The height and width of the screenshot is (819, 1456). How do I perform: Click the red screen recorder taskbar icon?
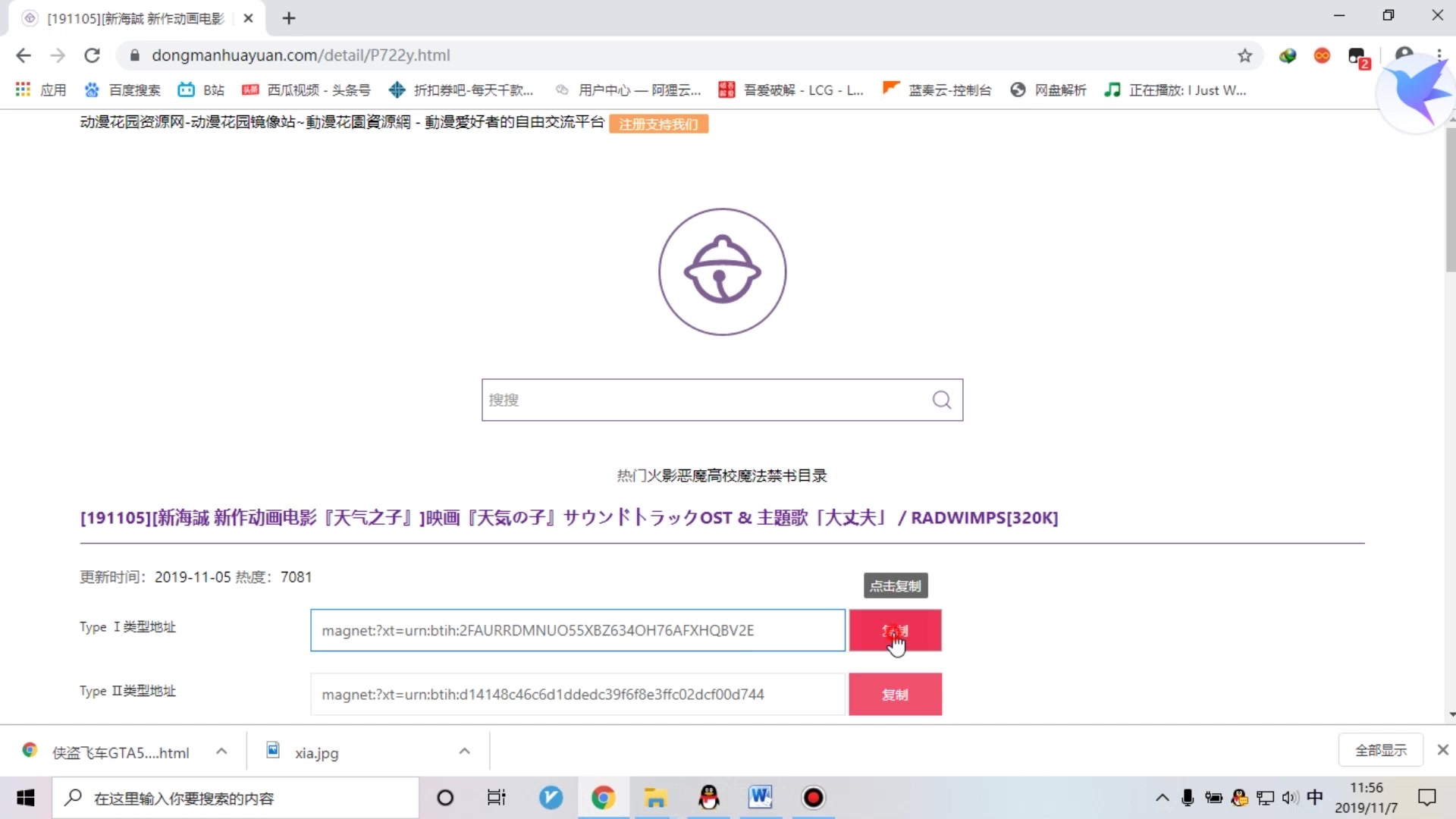point(812,797)
